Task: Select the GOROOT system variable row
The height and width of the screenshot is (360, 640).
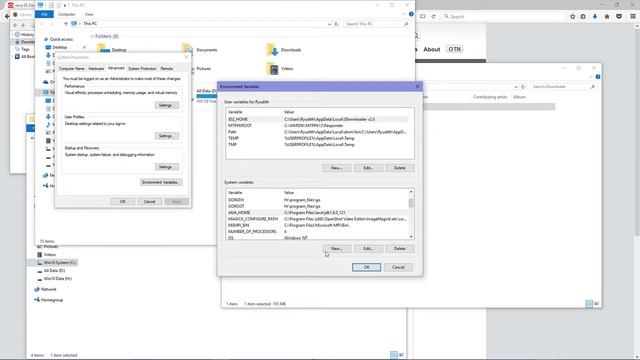Action: point(317,207)
